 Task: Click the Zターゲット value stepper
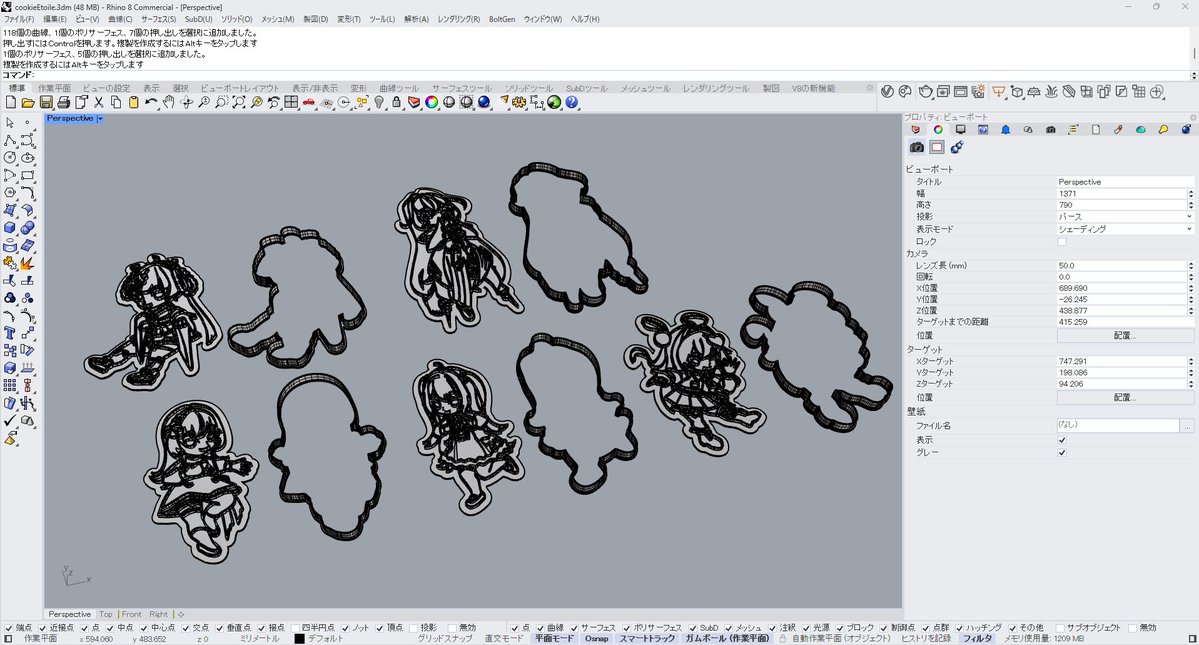point(1191,384)
